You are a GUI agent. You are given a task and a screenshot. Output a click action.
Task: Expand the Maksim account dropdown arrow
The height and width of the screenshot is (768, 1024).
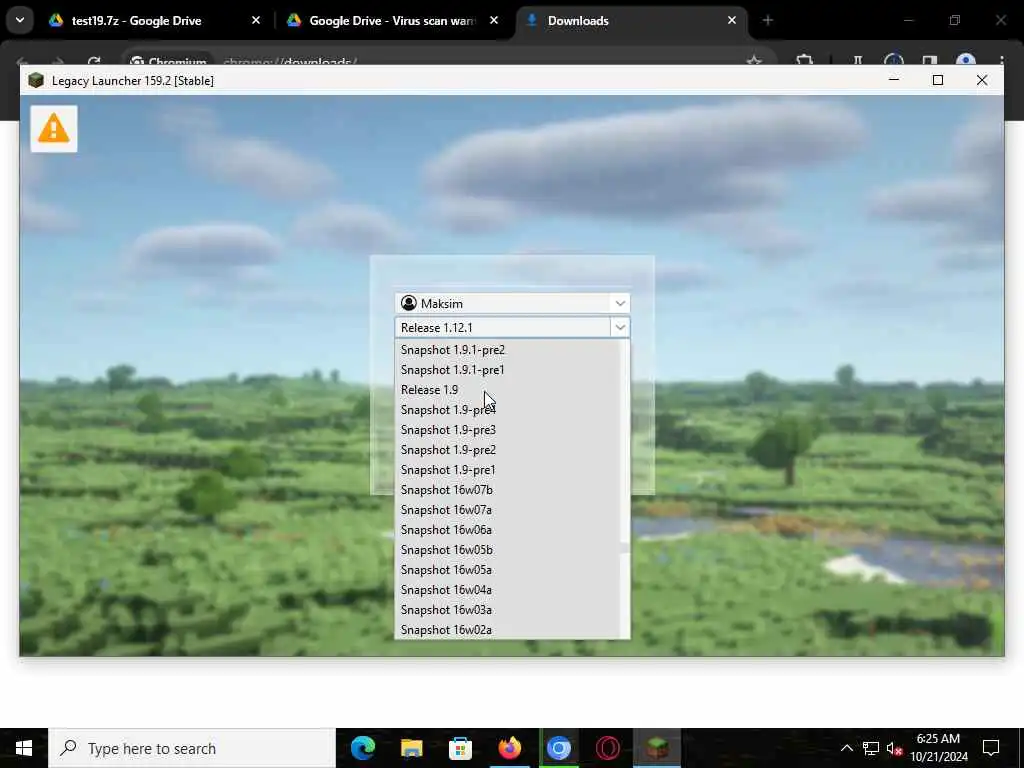pos(620,303)
